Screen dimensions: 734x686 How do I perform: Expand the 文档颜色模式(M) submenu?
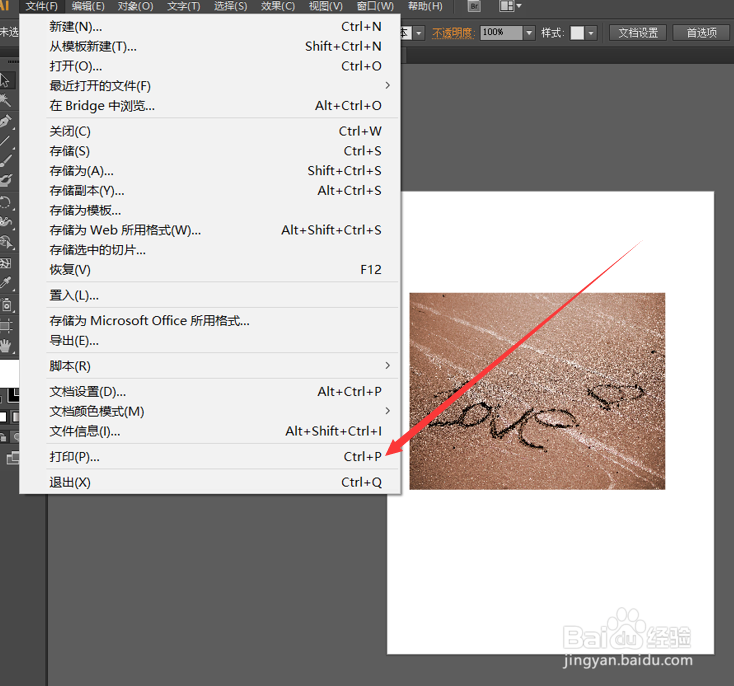coord(387,411)
